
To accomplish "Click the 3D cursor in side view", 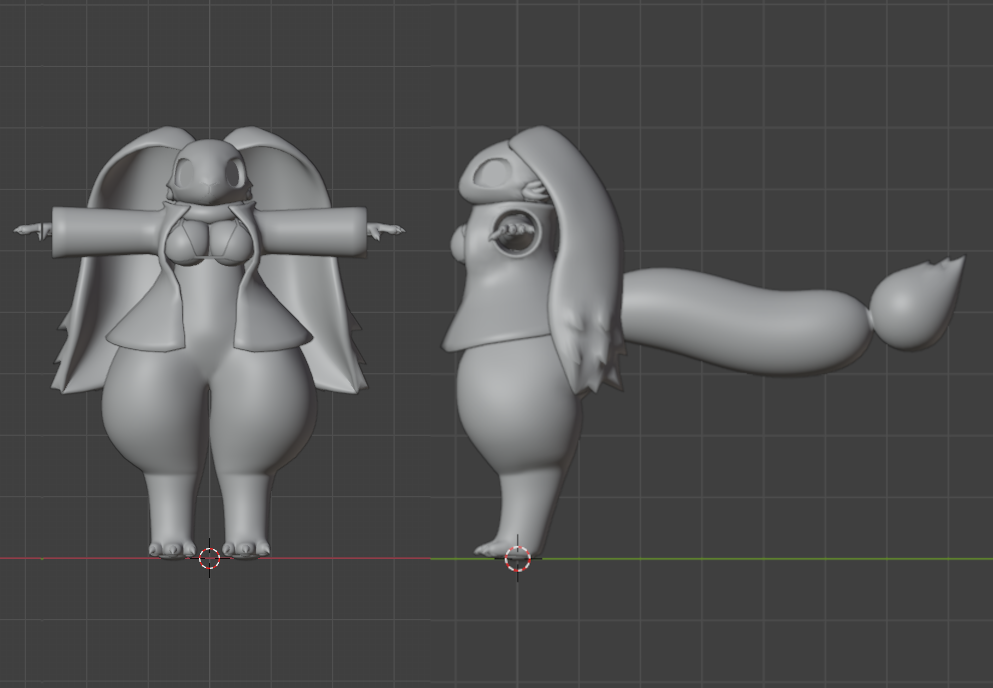I will pos(518,559).
